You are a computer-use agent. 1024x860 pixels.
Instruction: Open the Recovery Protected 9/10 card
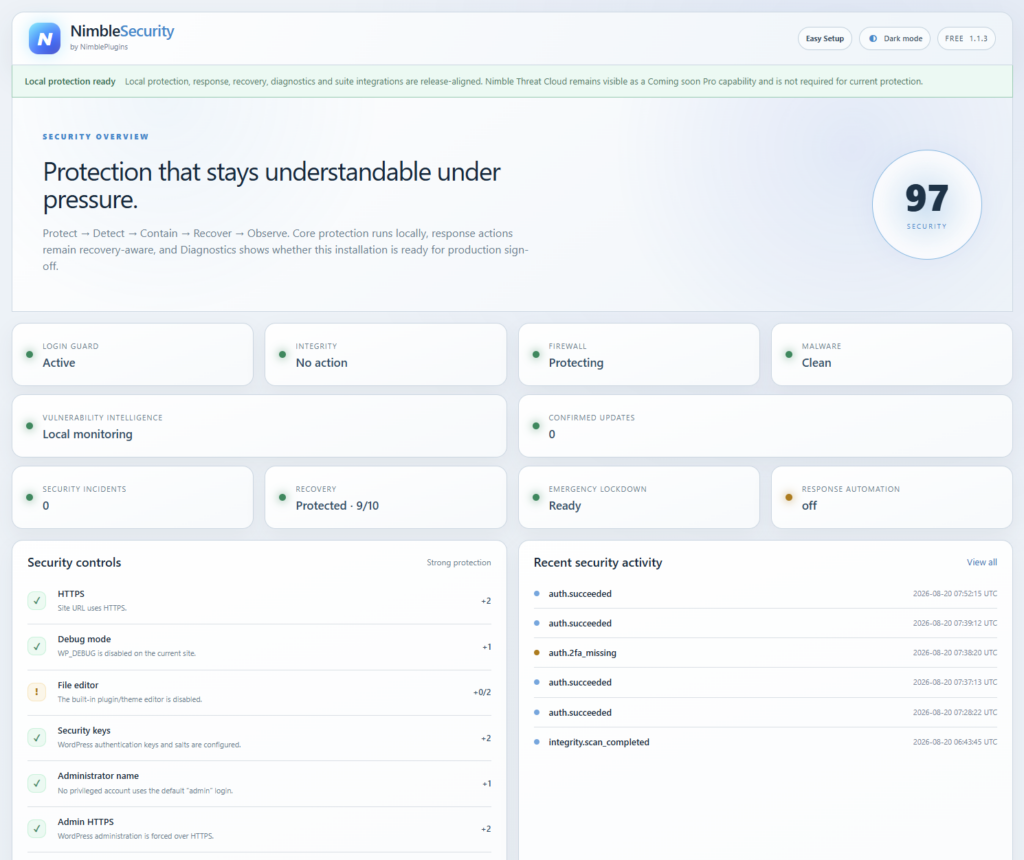click(385, 497)
